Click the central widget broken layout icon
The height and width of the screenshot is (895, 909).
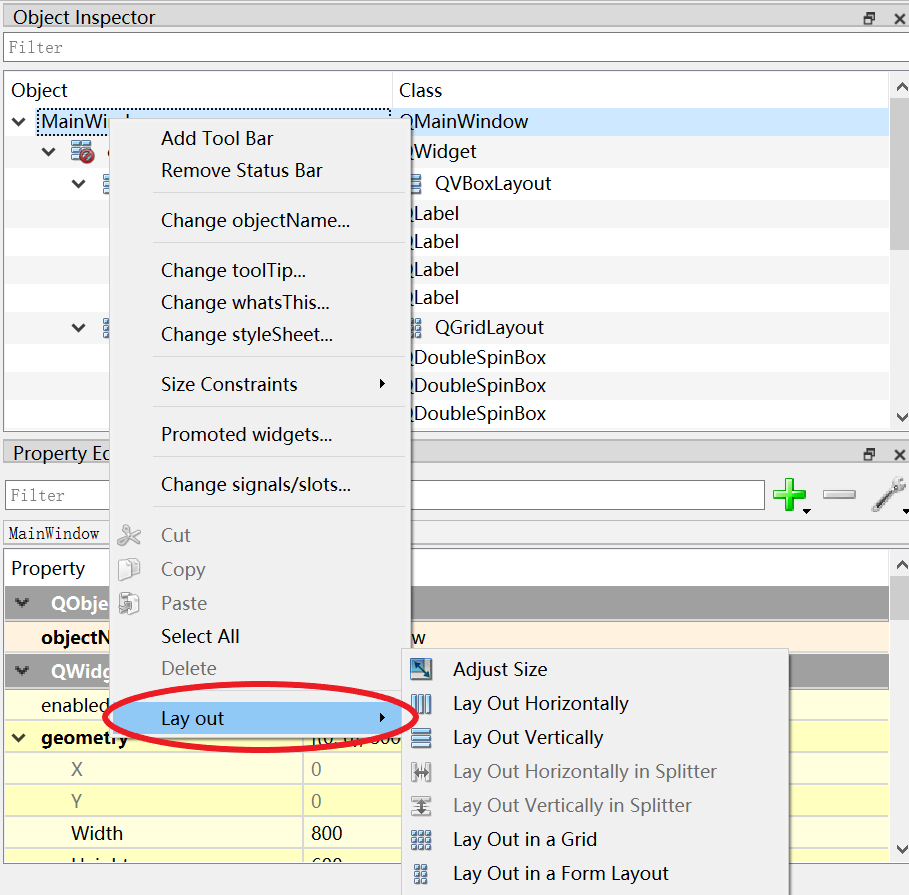82,152
